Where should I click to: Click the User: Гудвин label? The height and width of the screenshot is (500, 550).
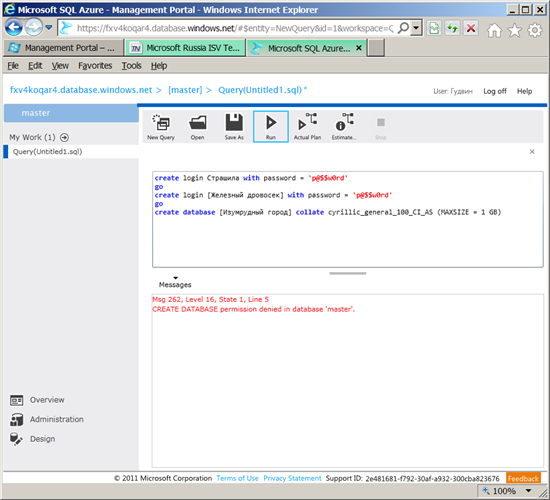click(453, 91)
